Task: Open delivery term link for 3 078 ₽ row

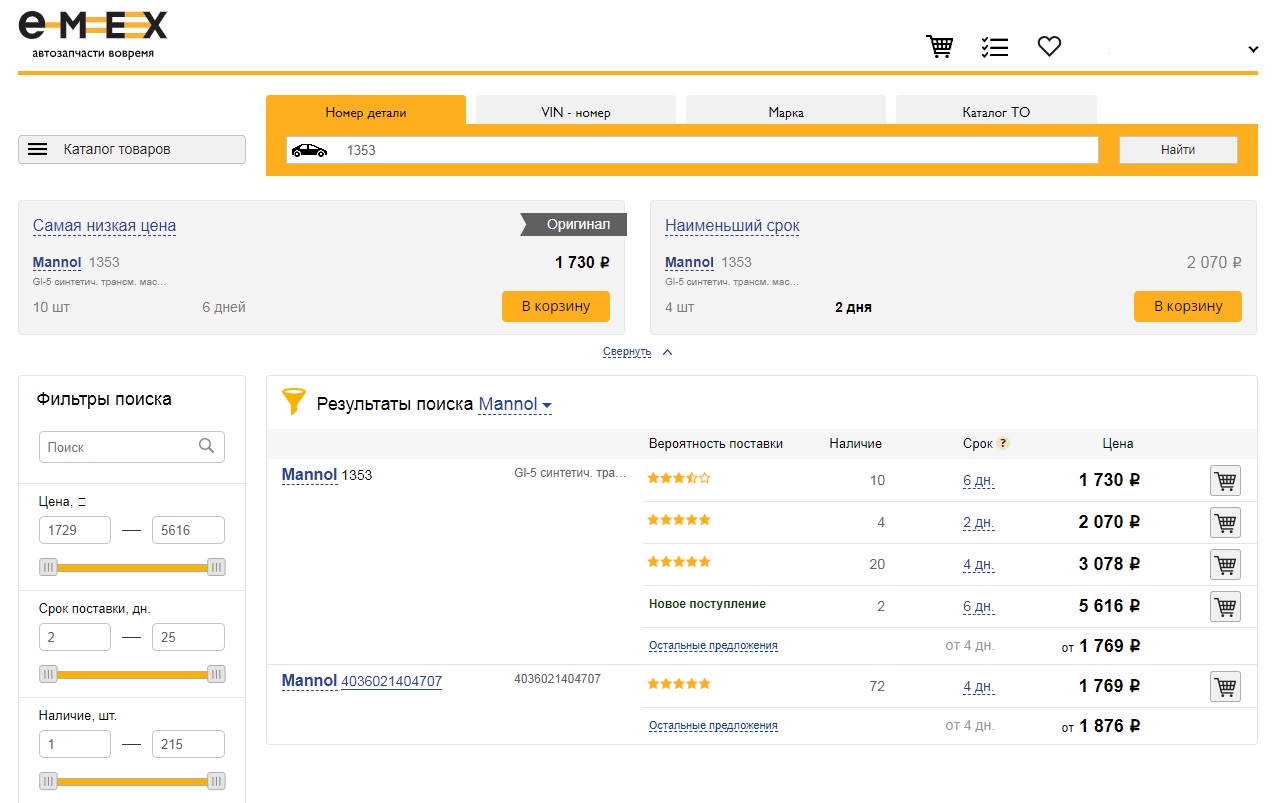Action: [x=978, y=565]
